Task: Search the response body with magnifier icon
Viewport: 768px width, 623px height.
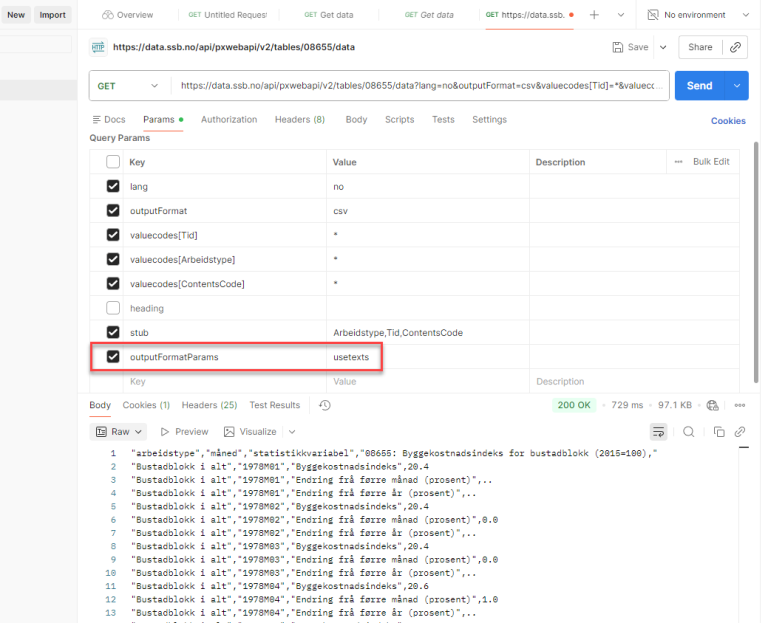Action: [x=689, y=432]
